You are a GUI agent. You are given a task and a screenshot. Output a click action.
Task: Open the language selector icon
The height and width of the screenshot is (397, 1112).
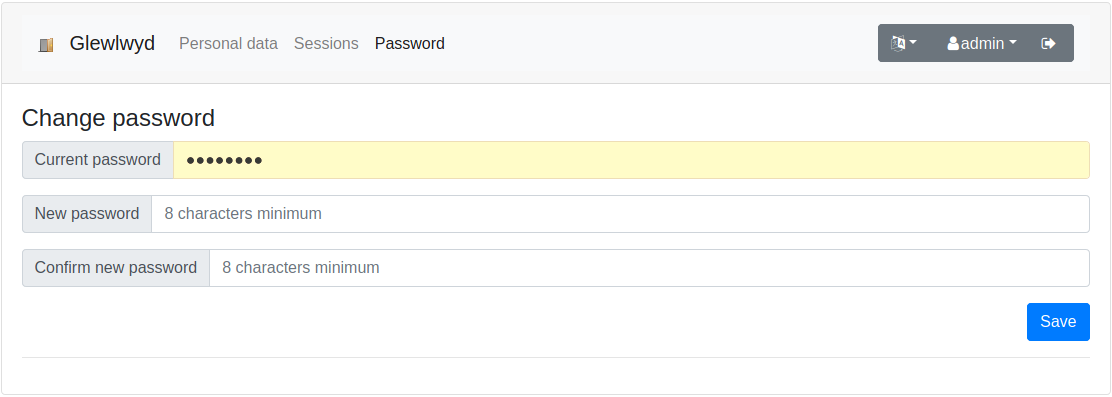pos(898,43)
